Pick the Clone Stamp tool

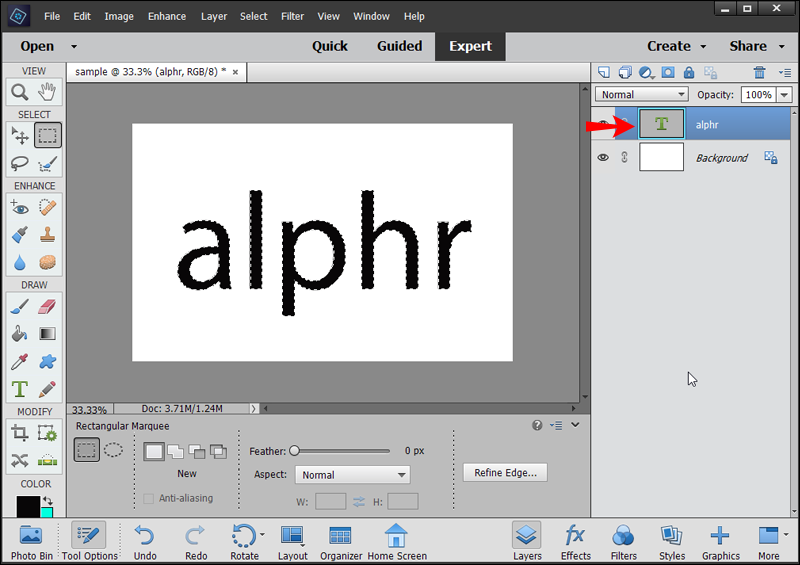47,235
